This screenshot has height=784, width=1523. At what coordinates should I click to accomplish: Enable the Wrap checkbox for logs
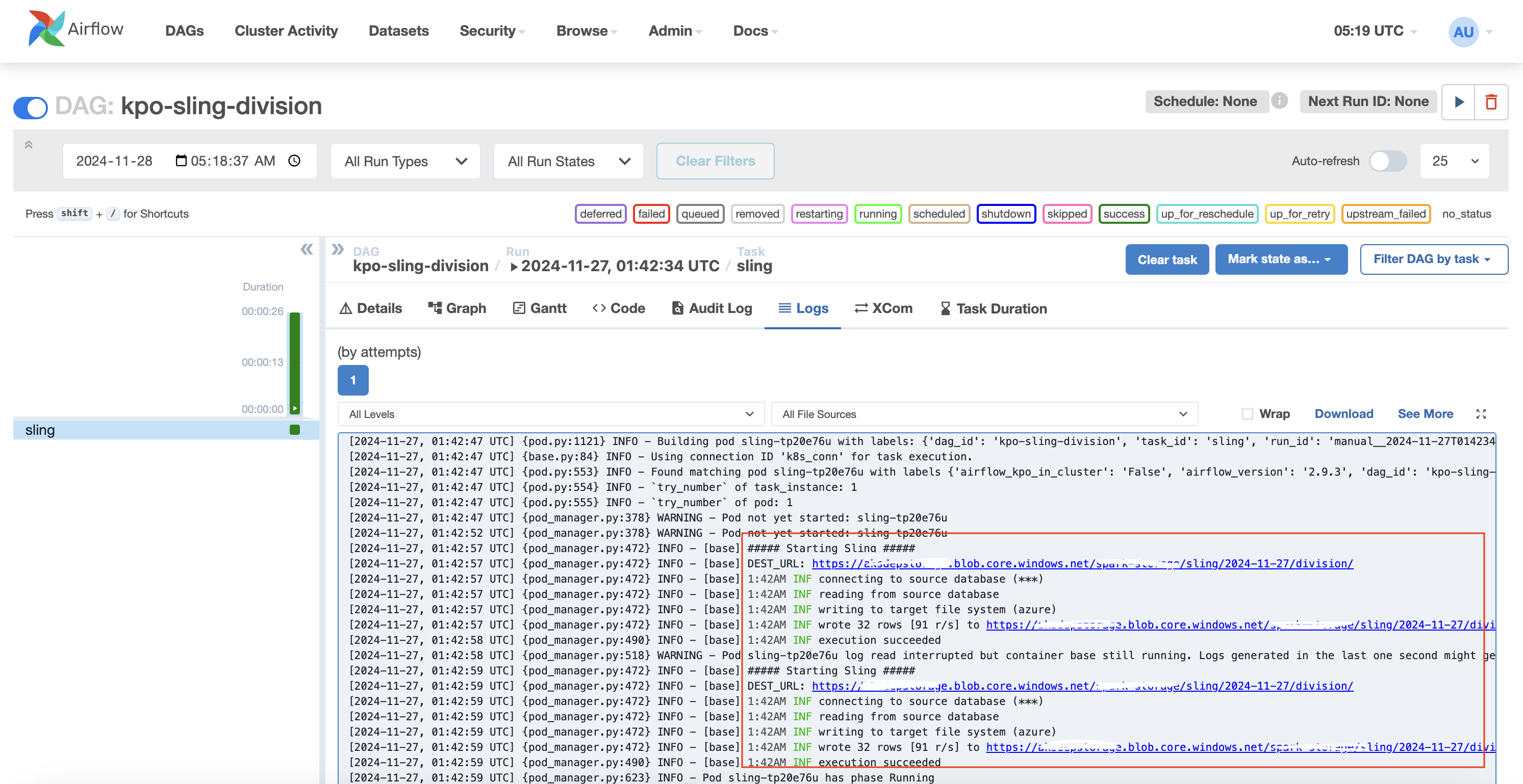pos(1247,414)
